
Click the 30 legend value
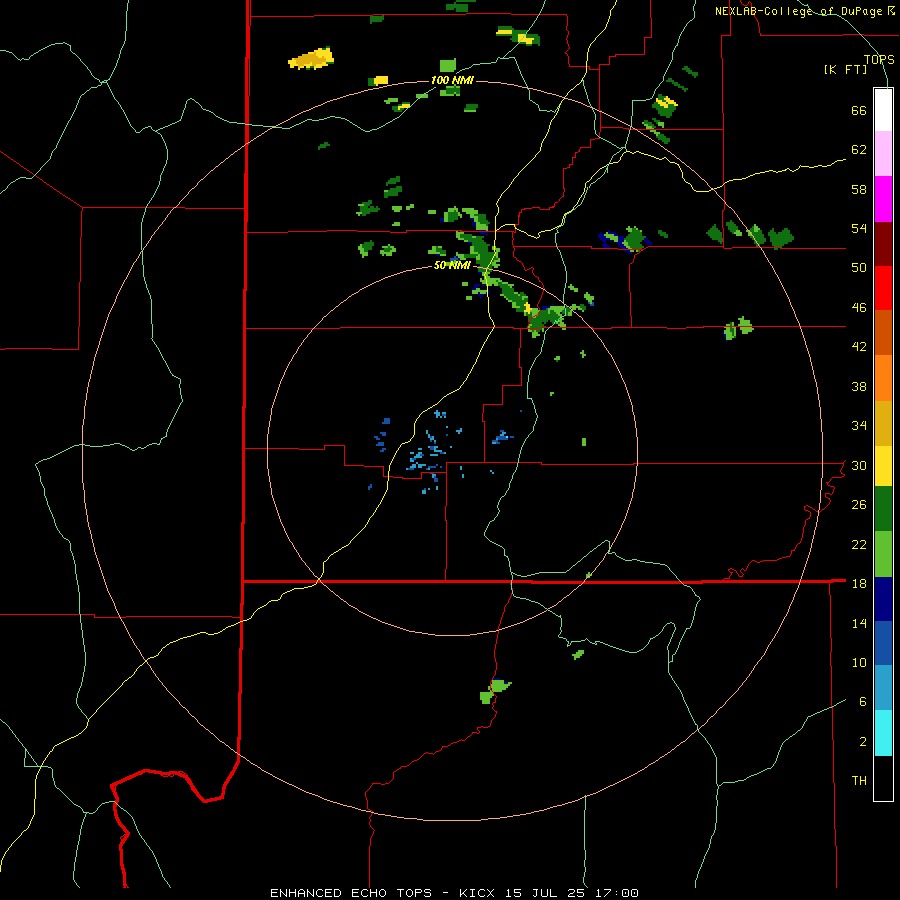pyautogui.click(x=859, y=465)
